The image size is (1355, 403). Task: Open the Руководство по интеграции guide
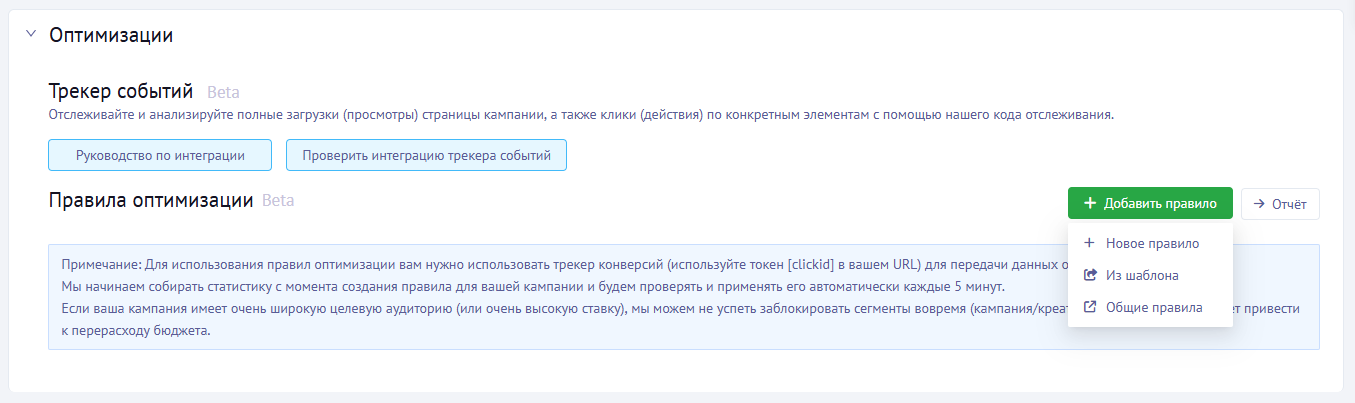[160, 155]
